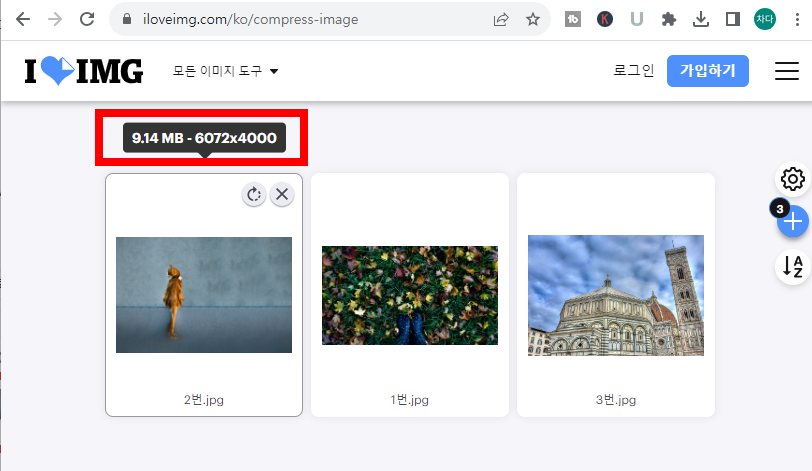The width and height of the screenshot is (812, 471).
Task: Open the green profile avatar
Action: click(765, 20)
